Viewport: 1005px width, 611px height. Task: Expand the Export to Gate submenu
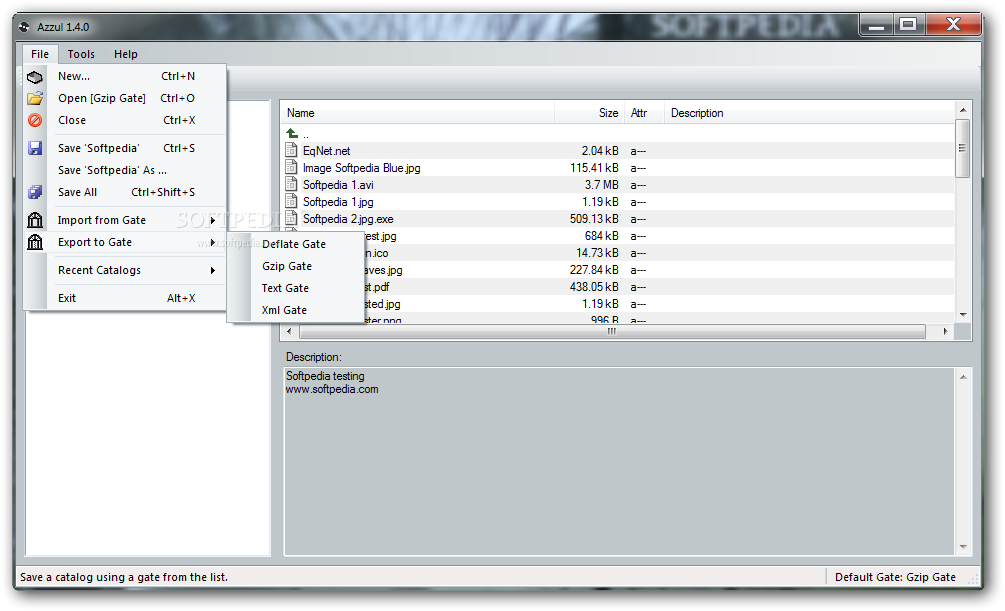[125, 242]
